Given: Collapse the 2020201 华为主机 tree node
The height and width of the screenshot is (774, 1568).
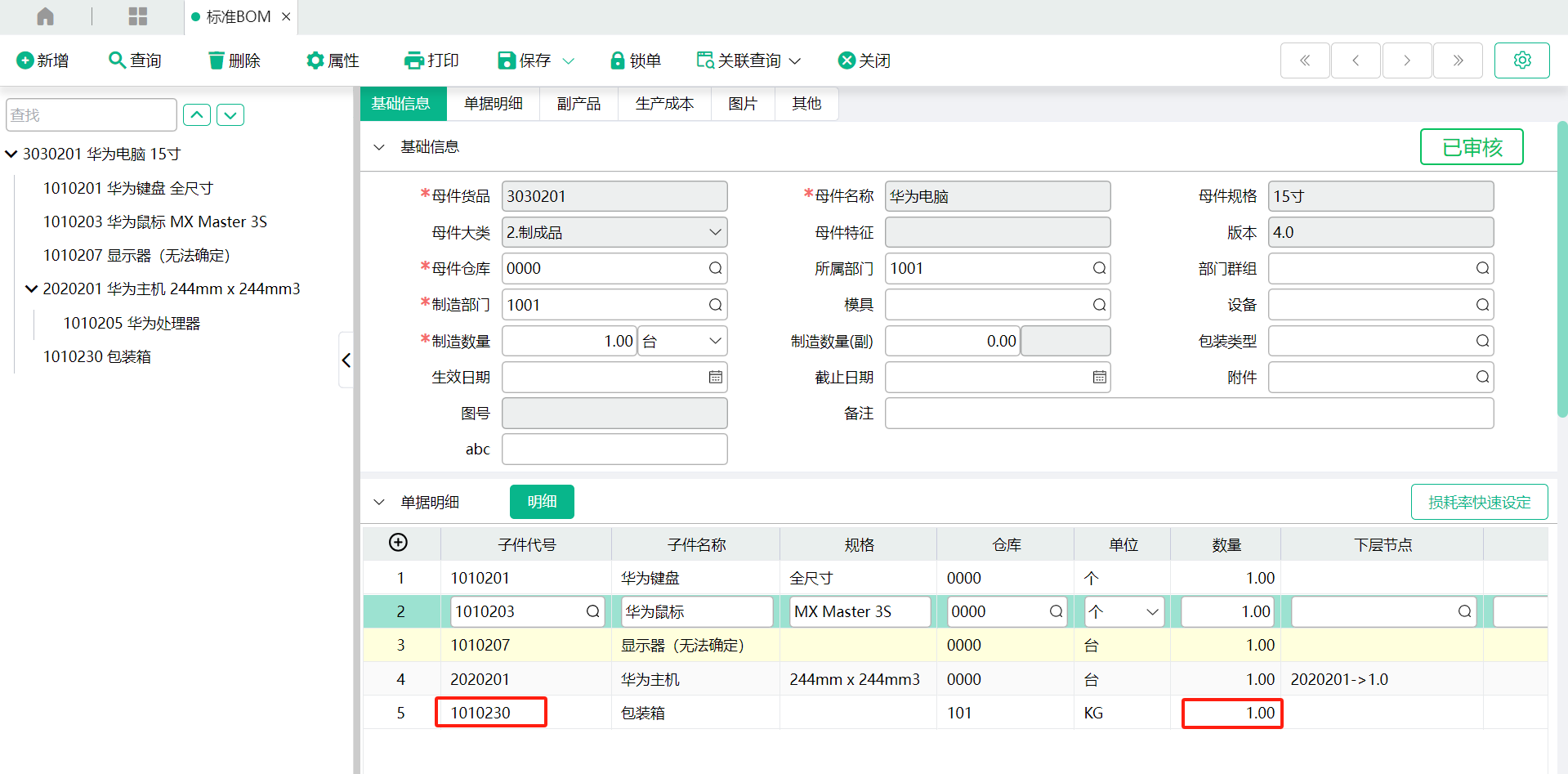Looking at the screenshot, I should 31,289.
